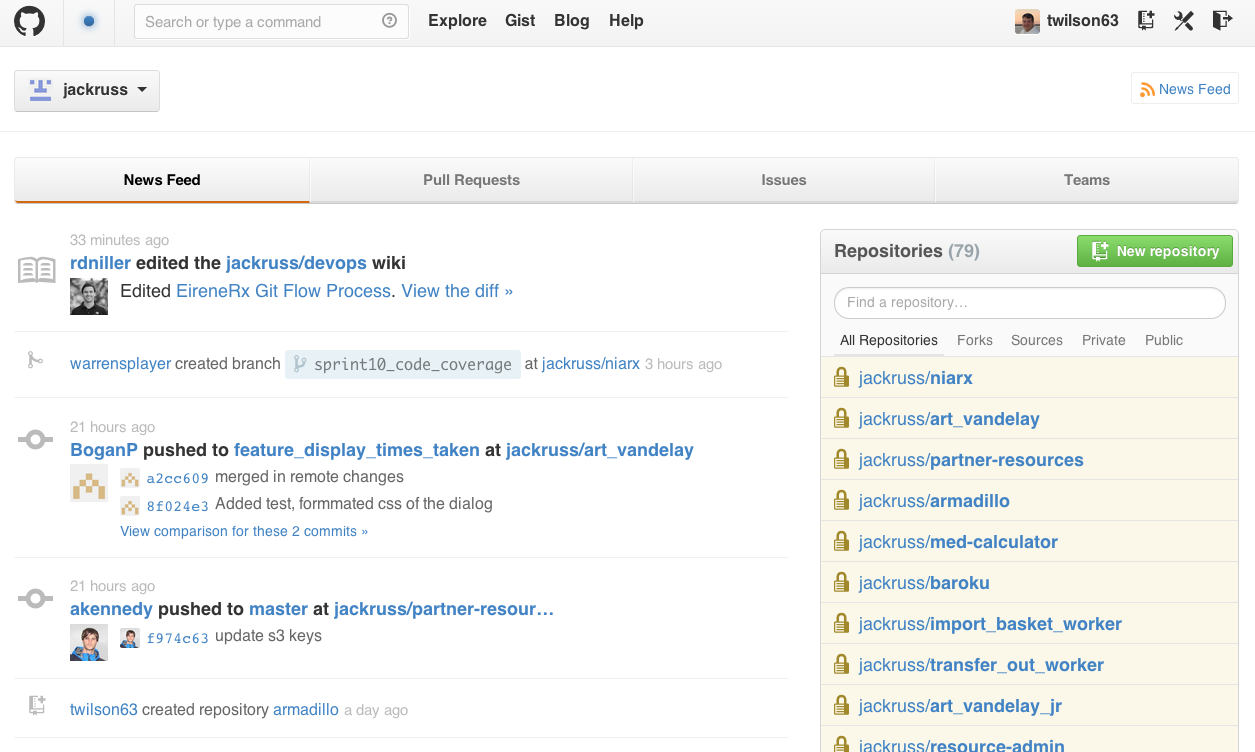Open Explore in the top navigation
Viewport: 1255px width, 752px height.
457,21
